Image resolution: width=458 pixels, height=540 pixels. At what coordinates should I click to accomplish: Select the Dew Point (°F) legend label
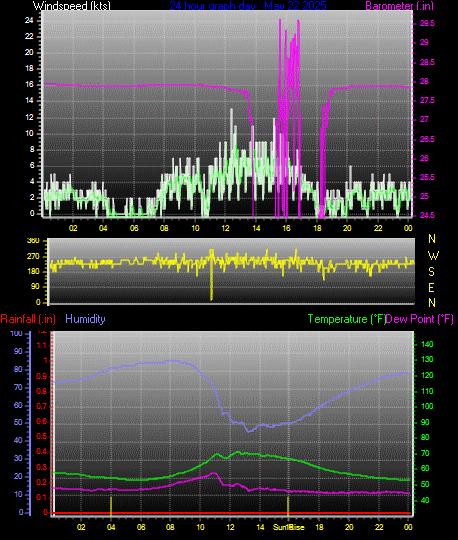pyautogui.click(x=419, y=319)
